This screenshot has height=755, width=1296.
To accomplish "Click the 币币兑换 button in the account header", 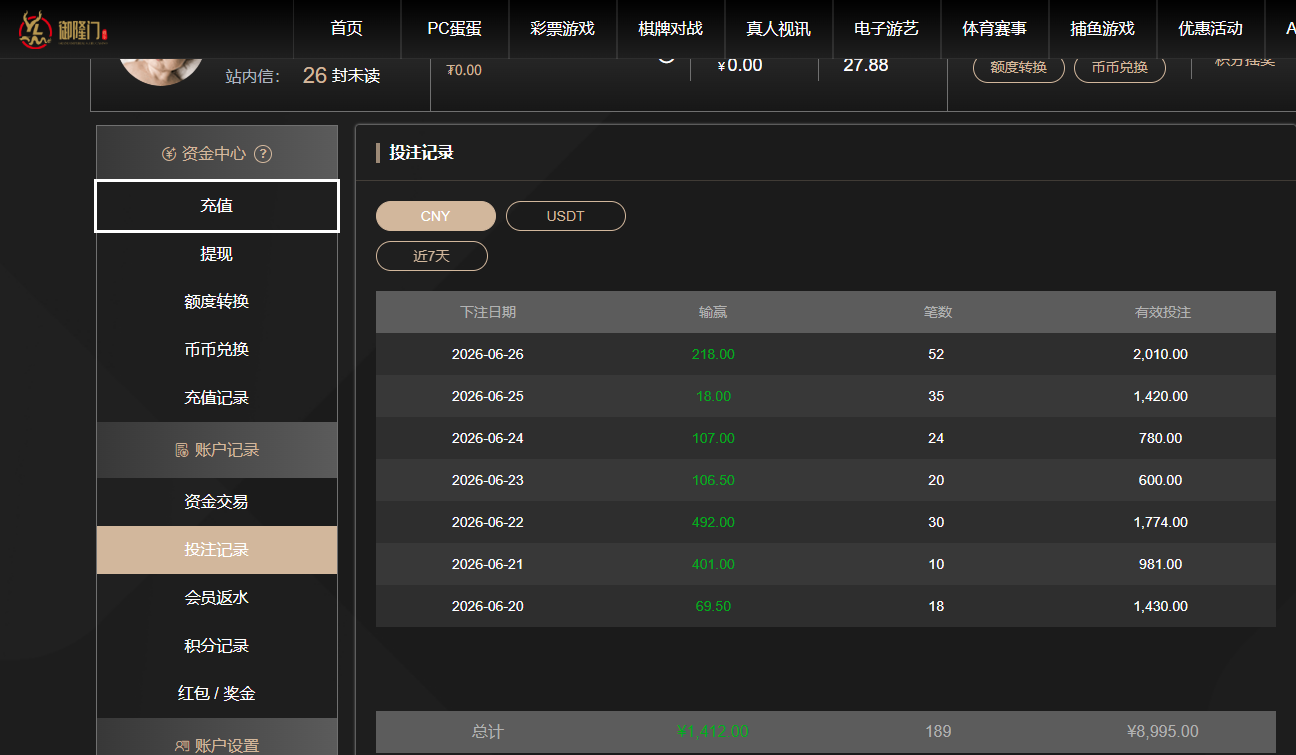I will point(1120,67).
